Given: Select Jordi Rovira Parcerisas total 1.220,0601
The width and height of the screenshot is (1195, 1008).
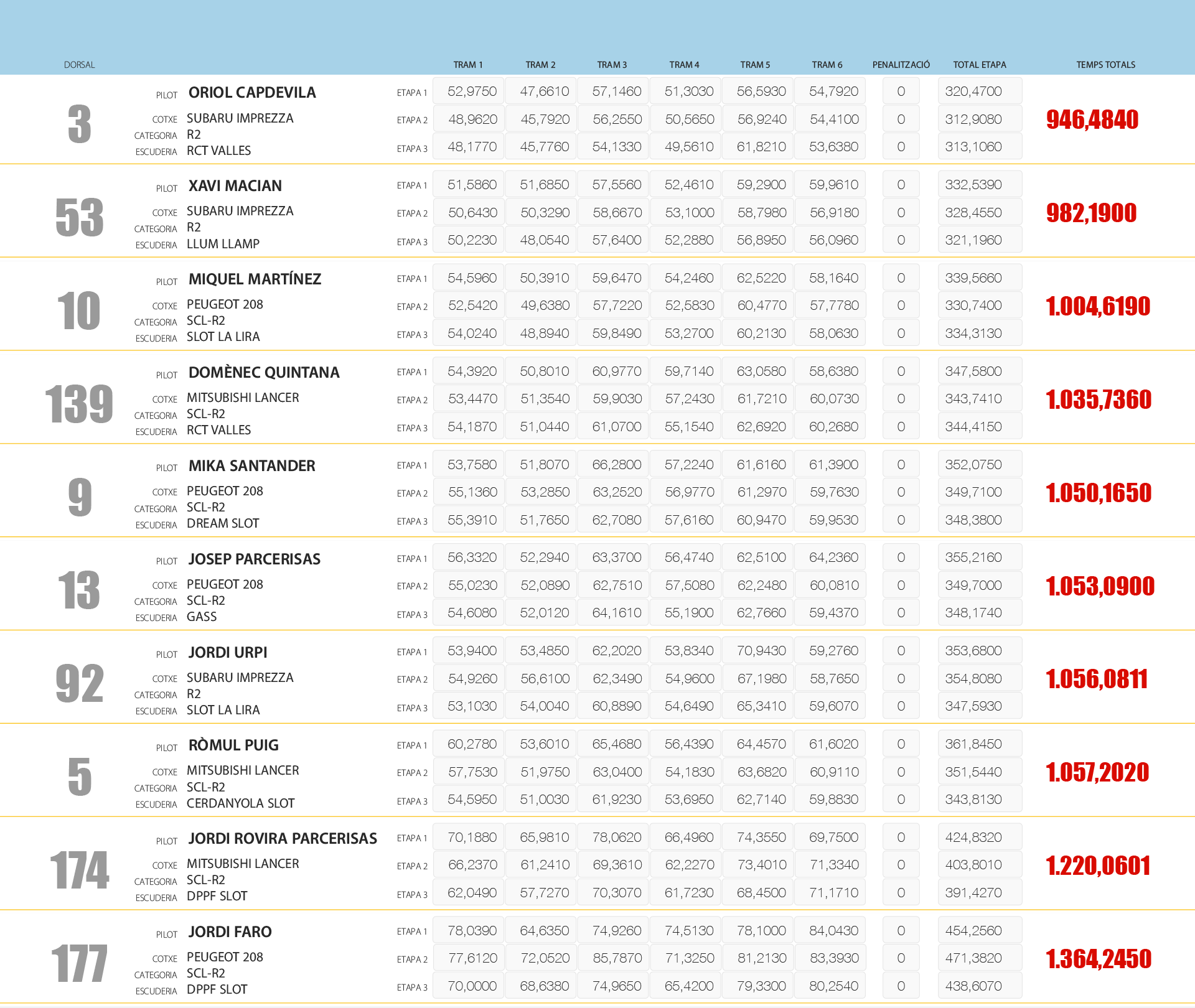Looking at the screenshot, I should coord(1098,866).
